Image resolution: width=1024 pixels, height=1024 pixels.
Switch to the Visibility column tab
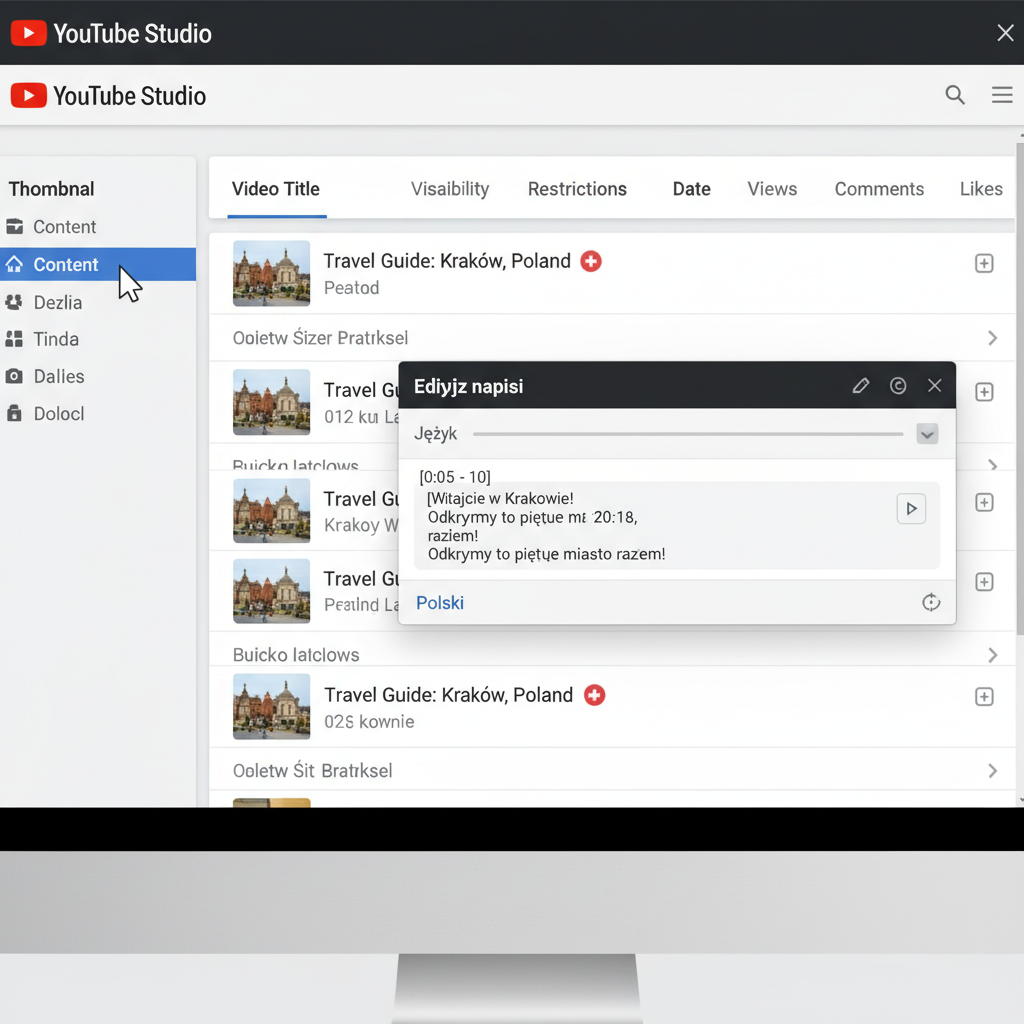[450, 189]
